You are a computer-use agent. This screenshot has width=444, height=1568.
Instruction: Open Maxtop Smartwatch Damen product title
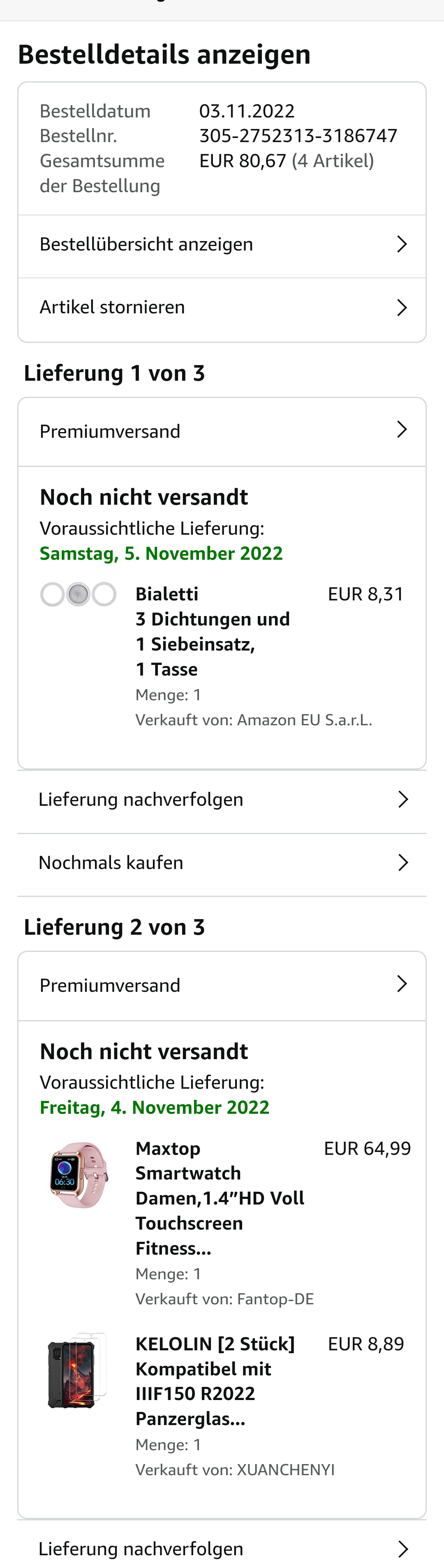point(219,1198)
